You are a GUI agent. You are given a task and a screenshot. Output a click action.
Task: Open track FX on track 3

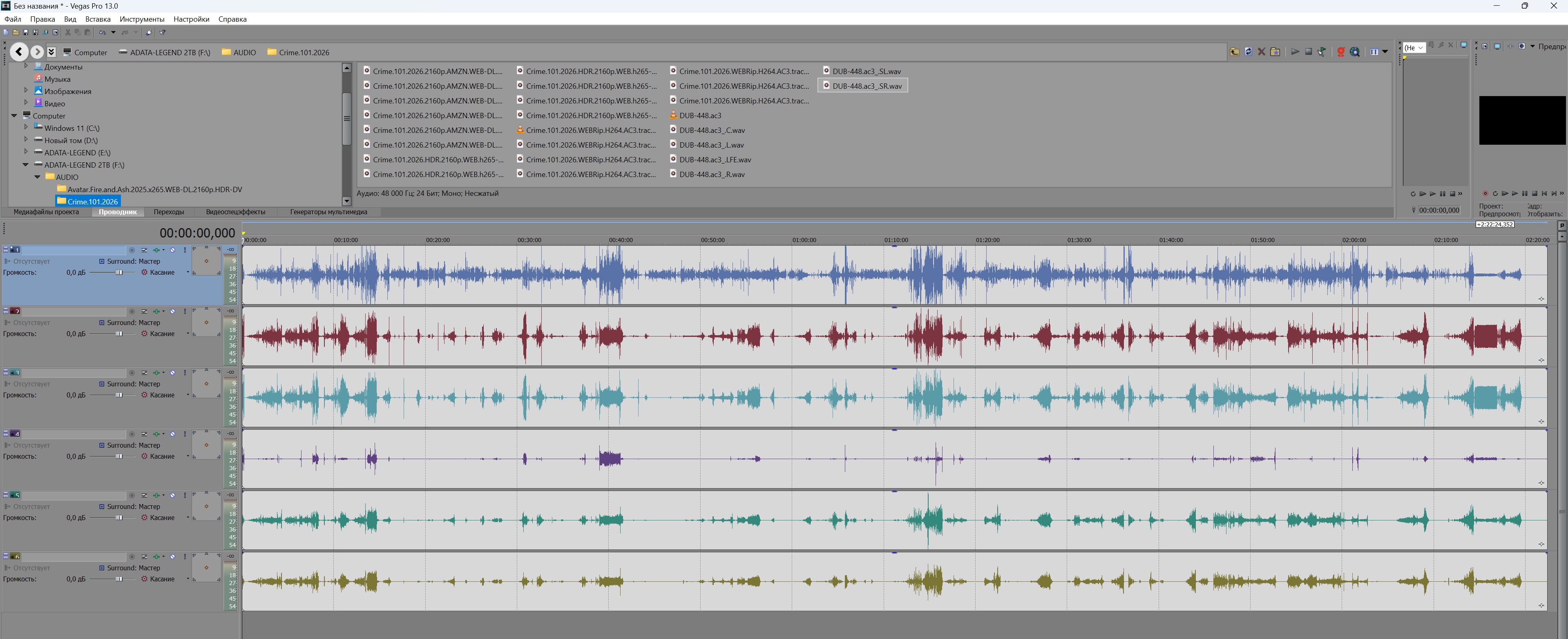(156, 373)
